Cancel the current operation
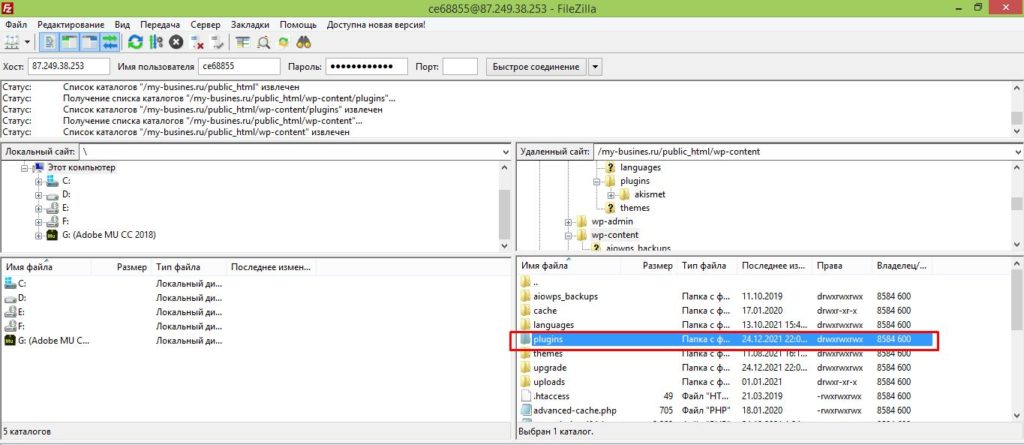 pyautogui.click(x=176, y=42)
